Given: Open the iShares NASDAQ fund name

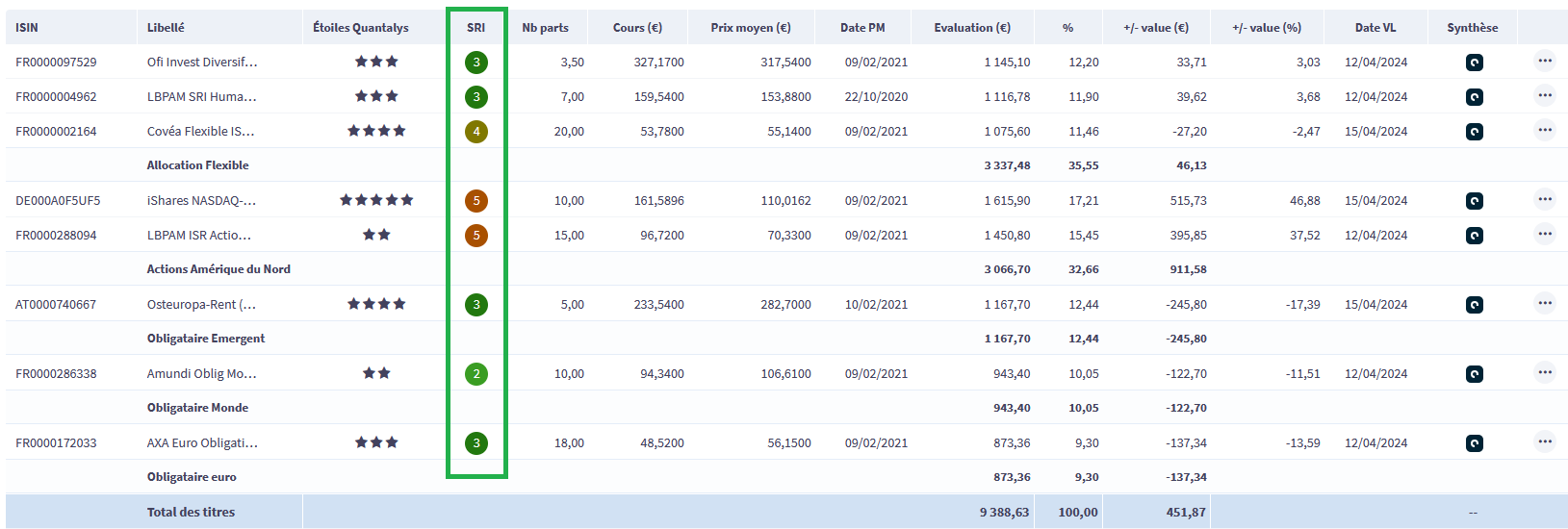Looking at the screenshot, I should click(201, 201).
